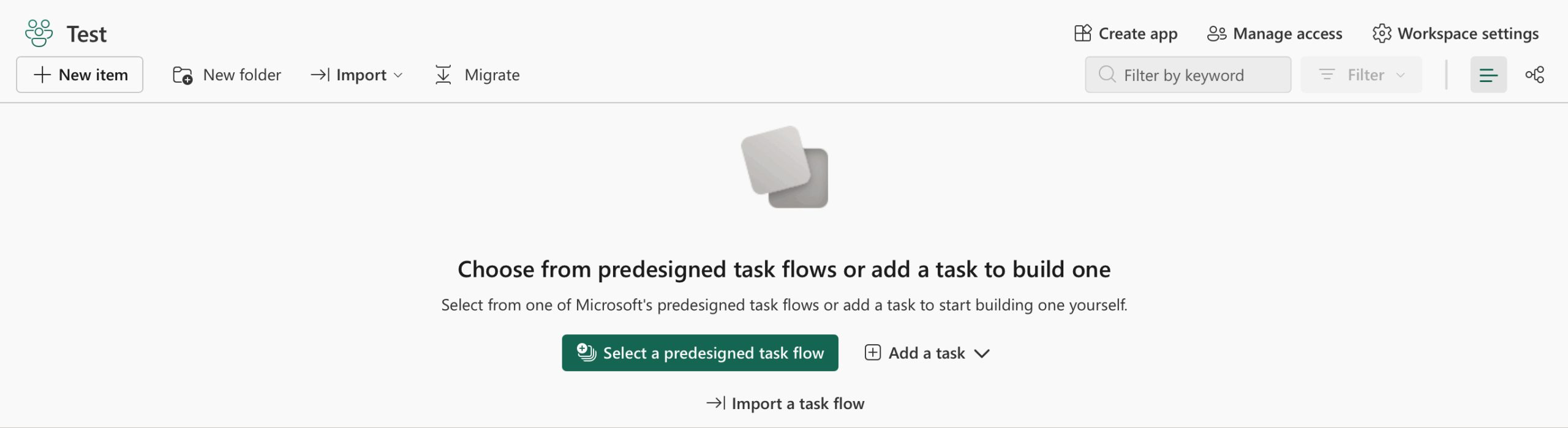The height and width of the screenshot is (428, 1568).
Task: Click the workspace title Test
Action: pos(86,34)
